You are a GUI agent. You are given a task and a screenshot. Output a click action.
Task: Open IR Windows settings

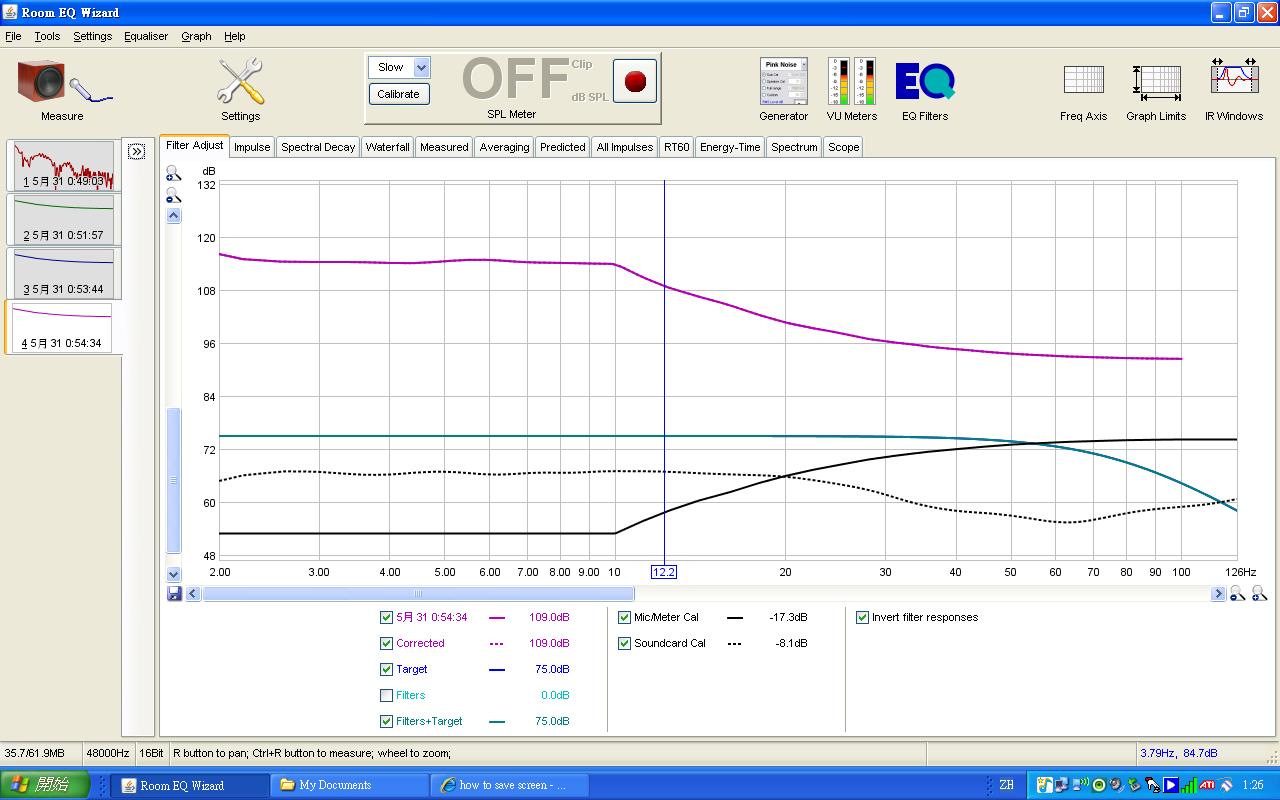tap(1233, 88)
